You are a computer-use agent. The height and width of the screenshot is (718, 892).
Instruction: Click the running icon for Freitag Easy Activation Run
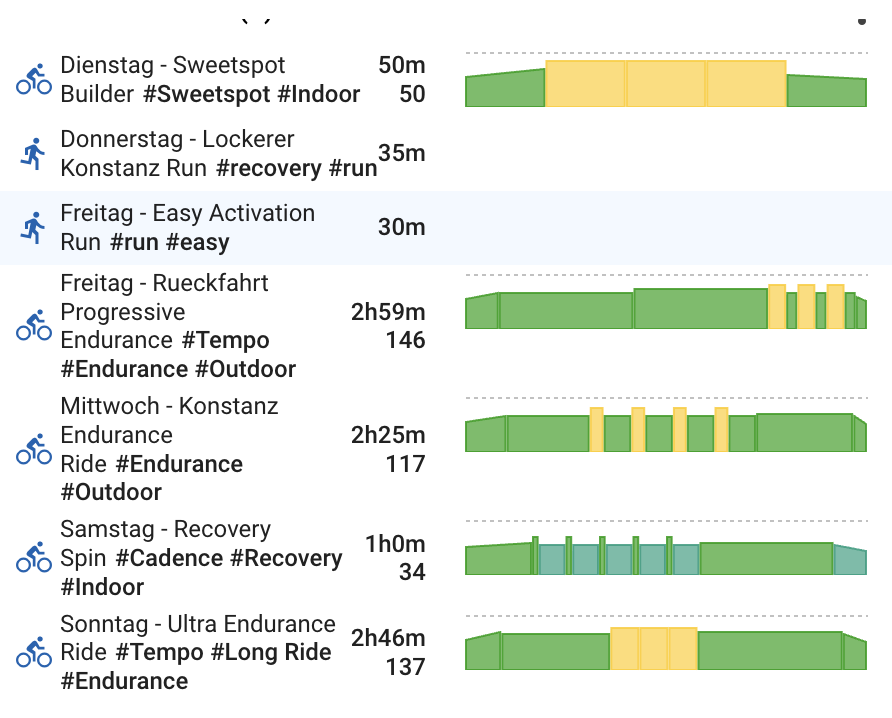tap(34, 228)
